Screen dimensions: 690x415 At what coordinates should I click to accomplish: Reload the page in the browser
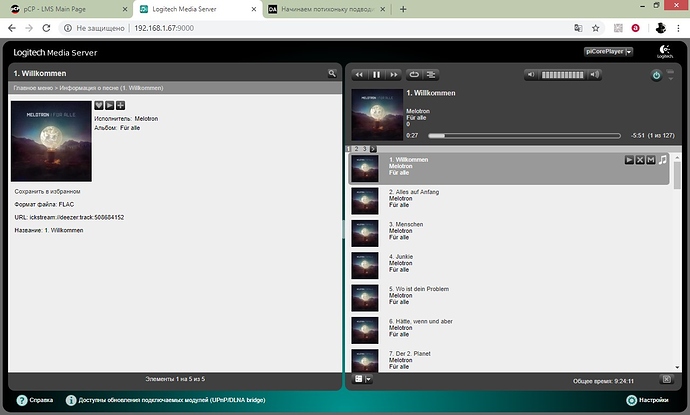[46, 28]
